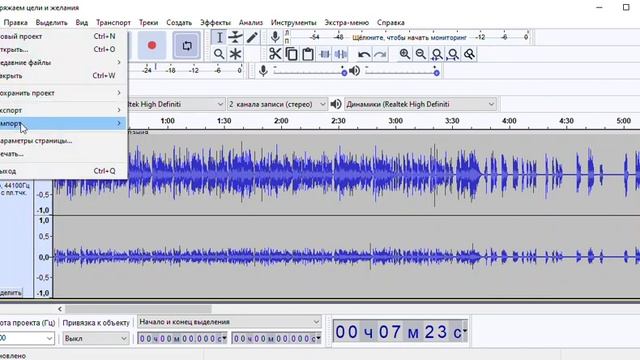This screenshot has height=360, width=640.
Task: Select the Zoom magnifier tool
Action: click(x=219, y=54)
